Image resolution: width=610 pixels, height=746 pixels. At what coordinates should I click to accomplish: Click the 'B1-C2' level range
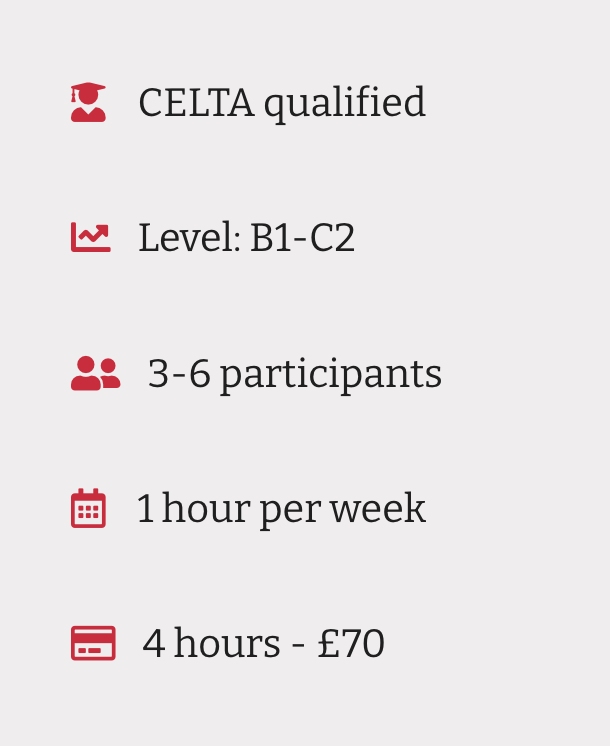[302, 238]
